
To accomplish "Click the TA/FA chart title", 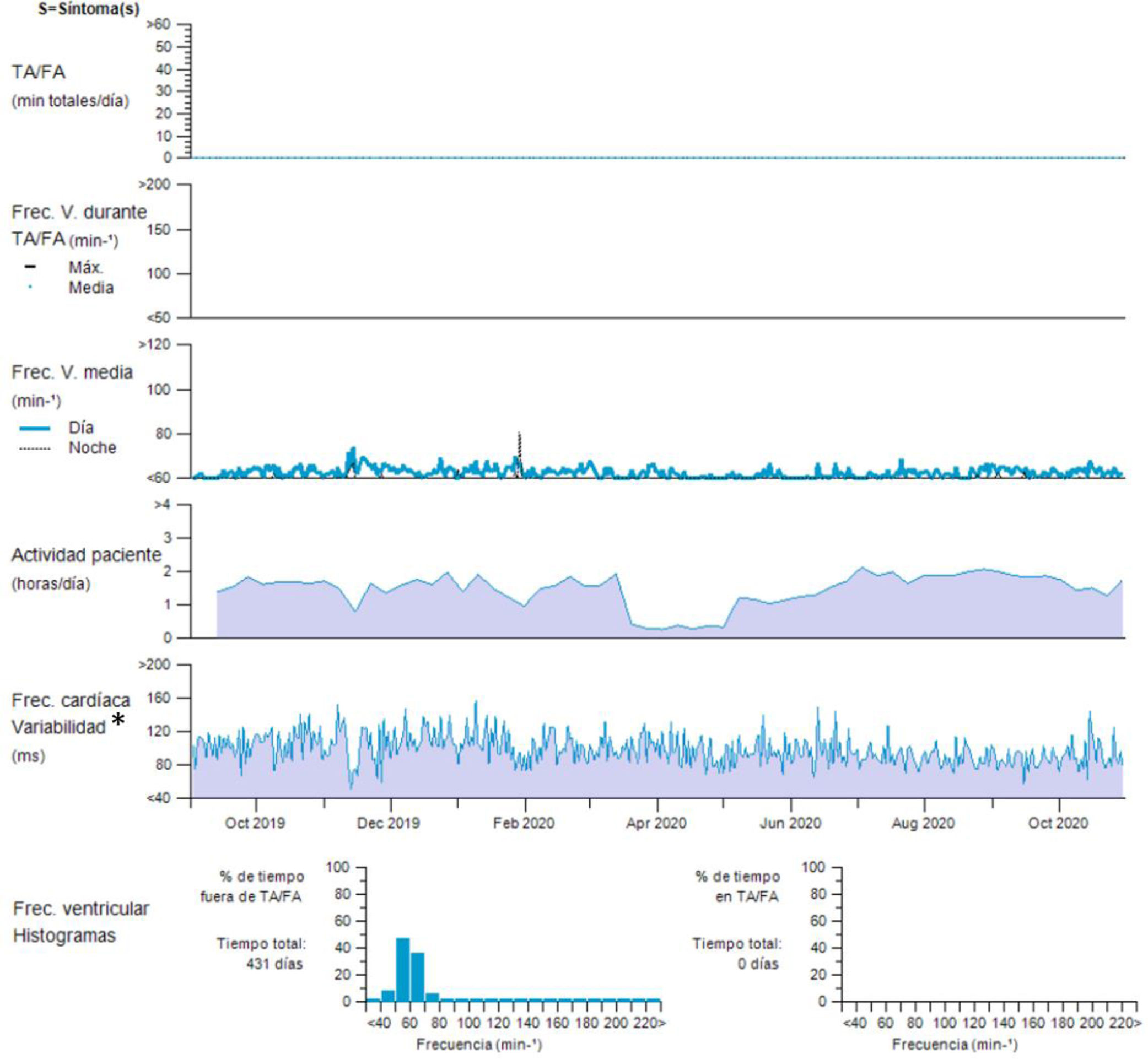I will pyautogui.click(x=39, y=72).
